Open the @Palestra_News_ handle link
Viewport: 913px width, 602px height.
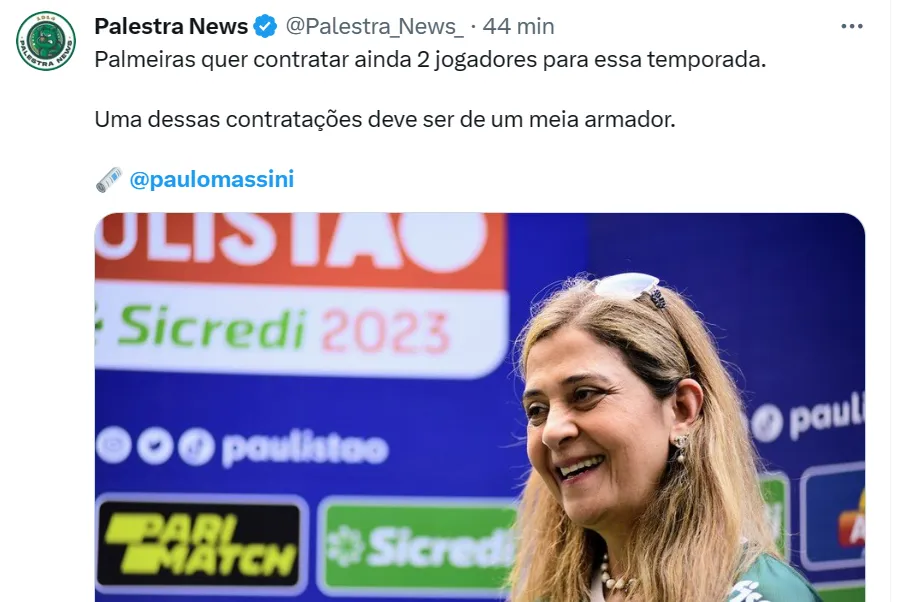click(374, 27)
